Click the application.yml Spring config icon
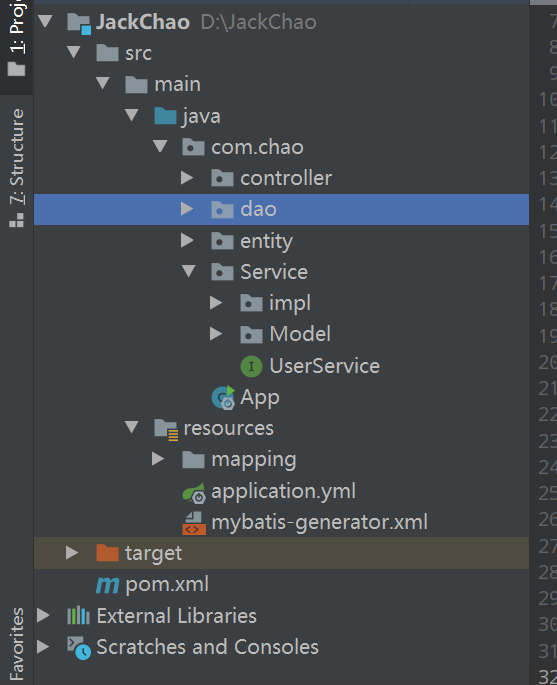 pos(194,492)
